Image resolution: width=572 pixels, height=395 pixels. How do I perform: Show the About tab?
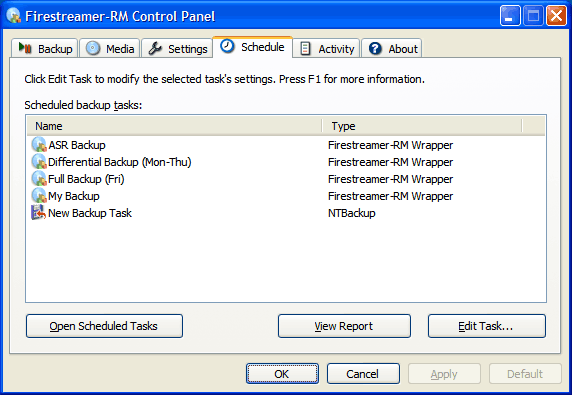pyautogui.click(x=392, y=49)
